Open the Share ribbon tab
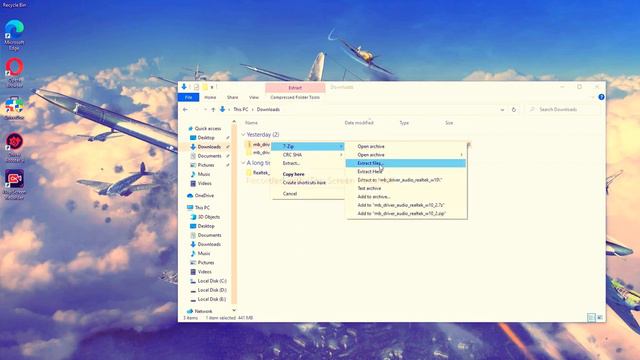The image size is (640, 360). 232,97
